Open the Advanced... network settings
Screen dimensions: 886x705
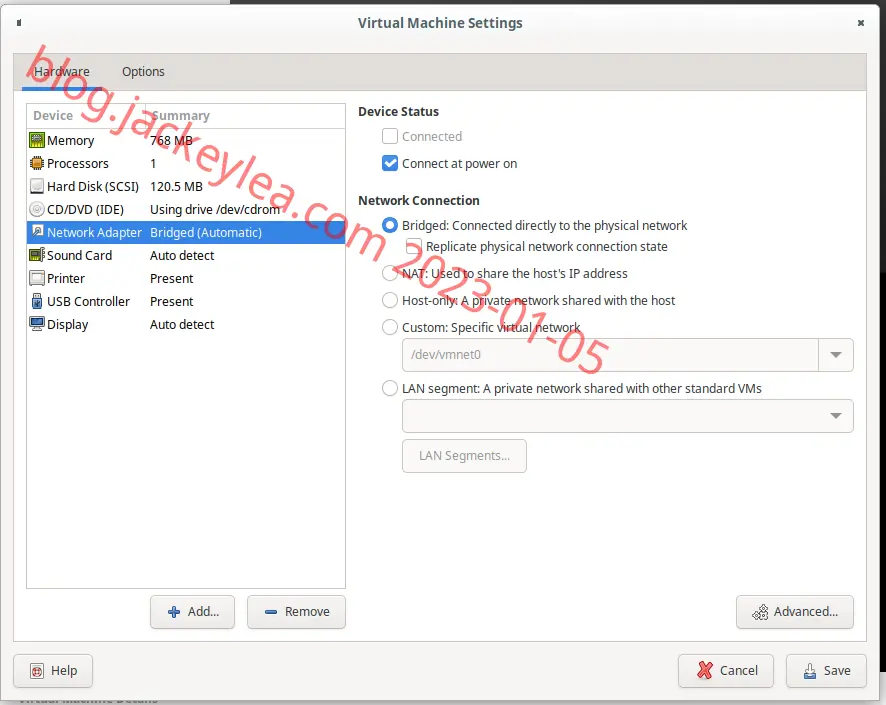coord(794,612)
